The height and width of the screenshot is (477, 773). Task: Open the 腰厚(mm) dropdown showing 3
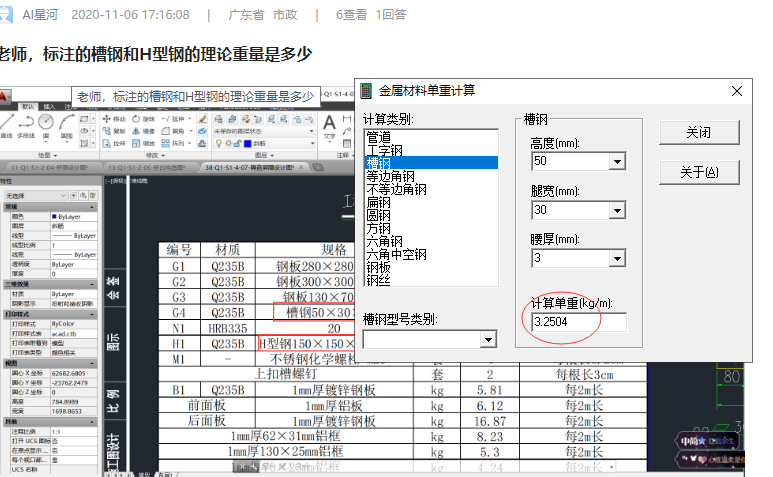[617, 258]
